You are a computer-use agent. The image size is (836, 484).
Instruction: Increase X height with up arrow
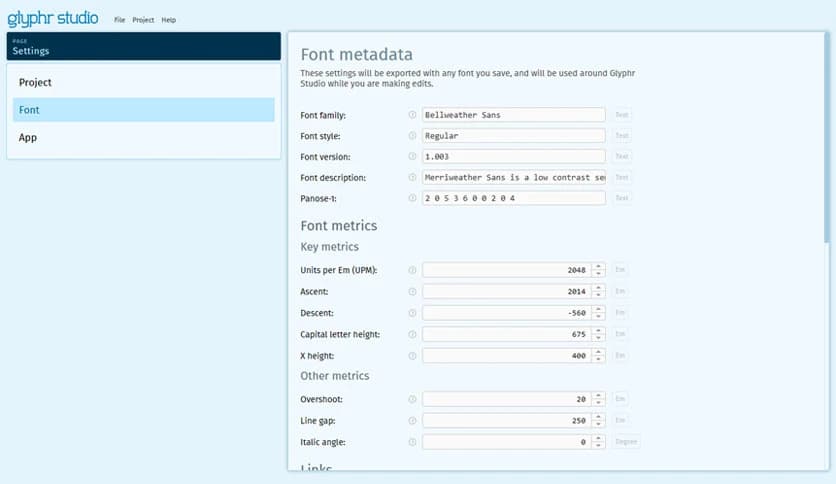tap(598, 352)
